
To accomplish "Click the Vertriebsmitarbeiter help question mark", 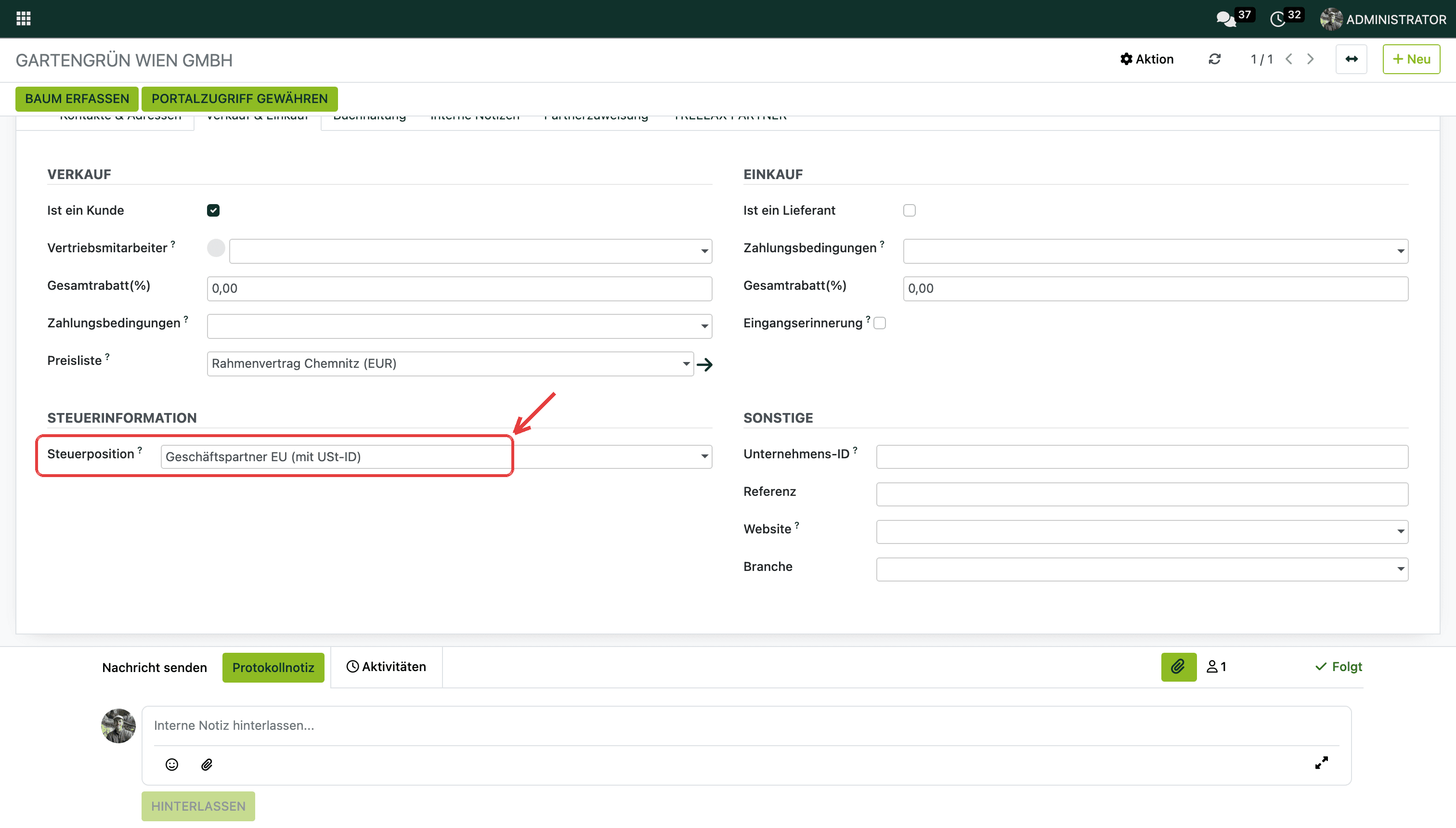I will pyautogui.click(x=173, y=244).
